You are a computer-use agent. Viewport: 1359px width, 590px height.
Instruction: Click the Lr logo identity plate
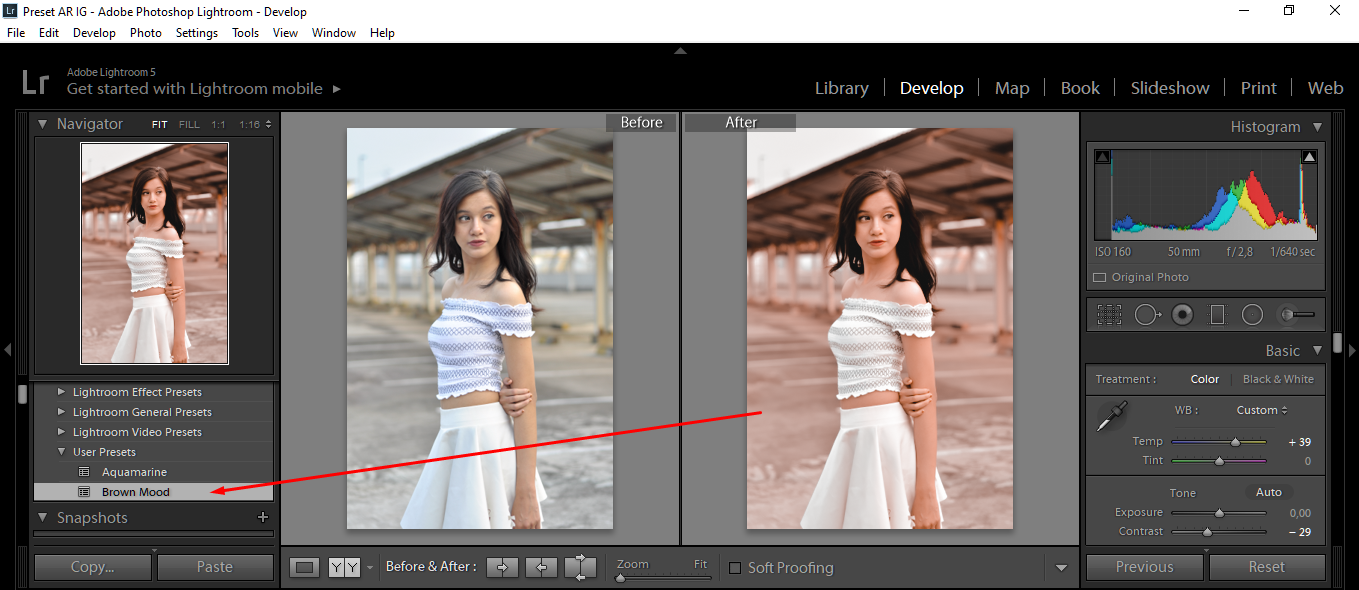[x=35, y=82]
